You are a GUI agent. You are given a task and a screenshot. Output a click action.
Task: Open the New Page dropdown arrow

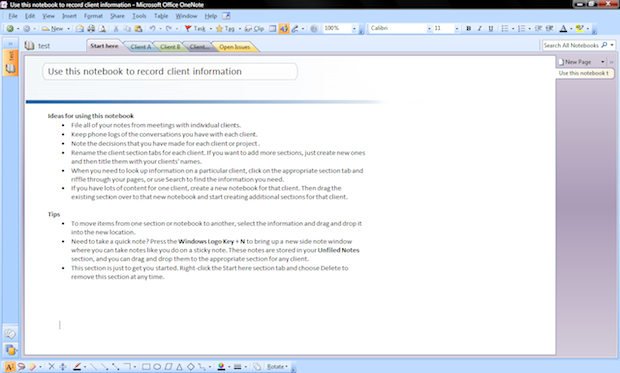603,62
